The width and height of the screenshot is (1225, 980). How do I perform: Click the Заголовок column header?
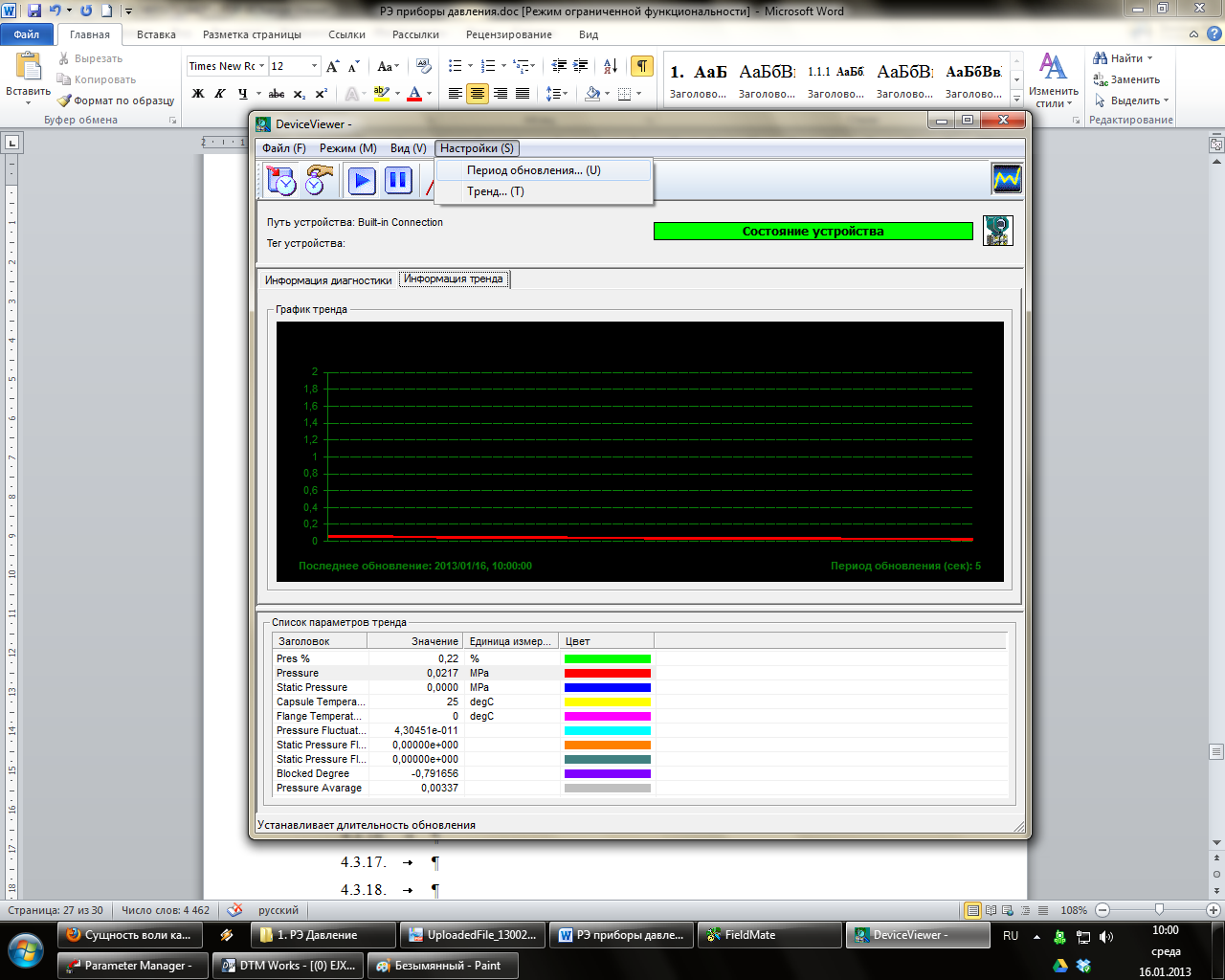[320, 641]
